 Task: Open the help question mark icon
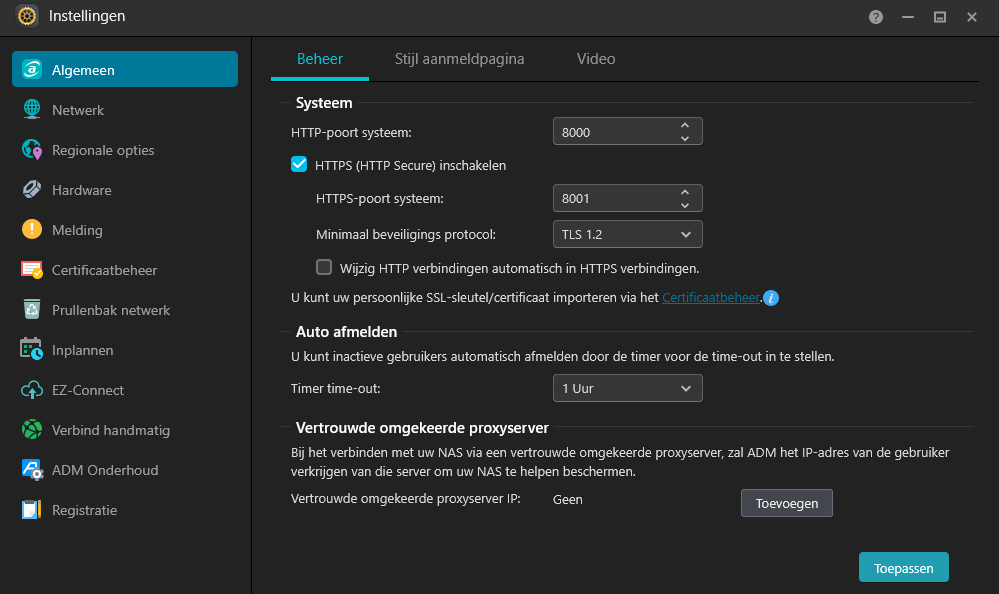875,17
